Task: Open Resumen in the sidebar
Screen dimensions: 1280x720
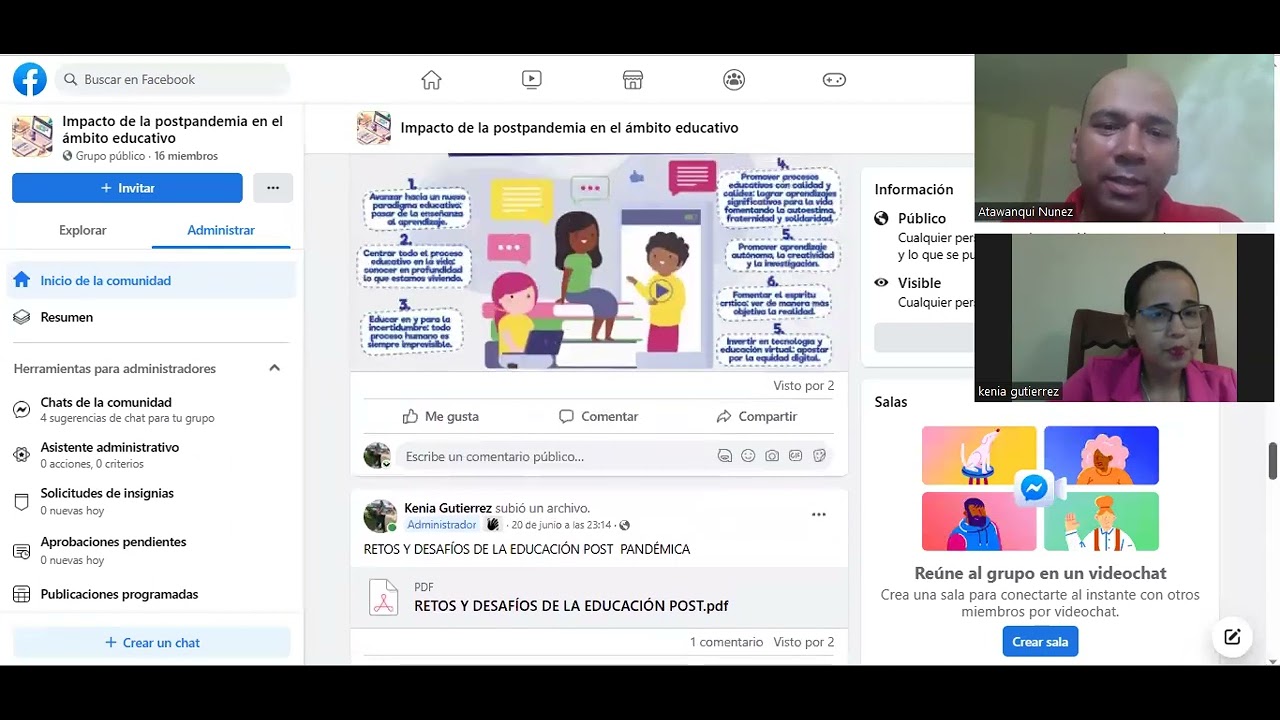Action: tap(152, 317)
